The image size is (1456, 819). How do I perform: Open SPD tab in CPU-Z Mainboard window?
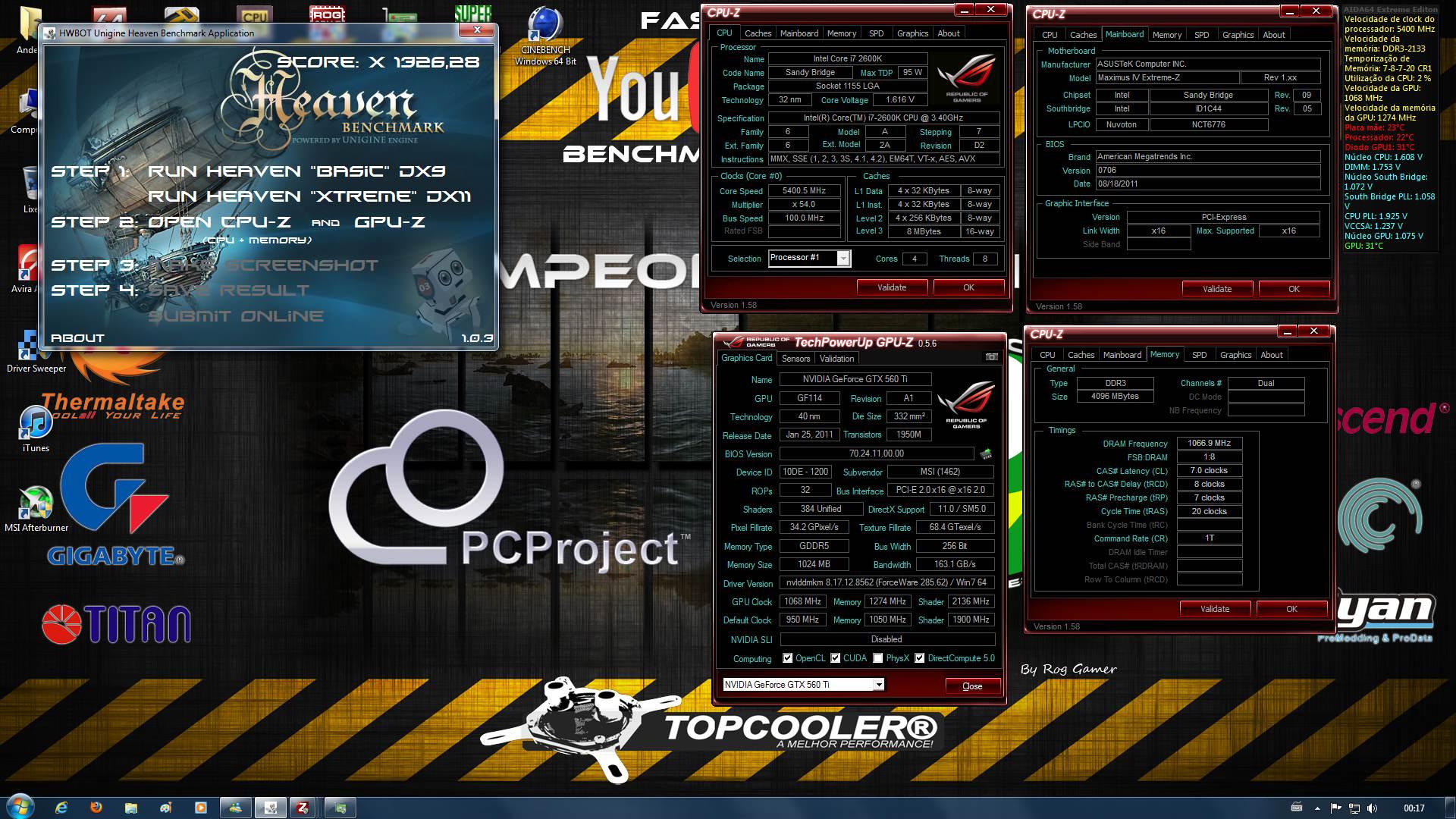[1202, 35]
